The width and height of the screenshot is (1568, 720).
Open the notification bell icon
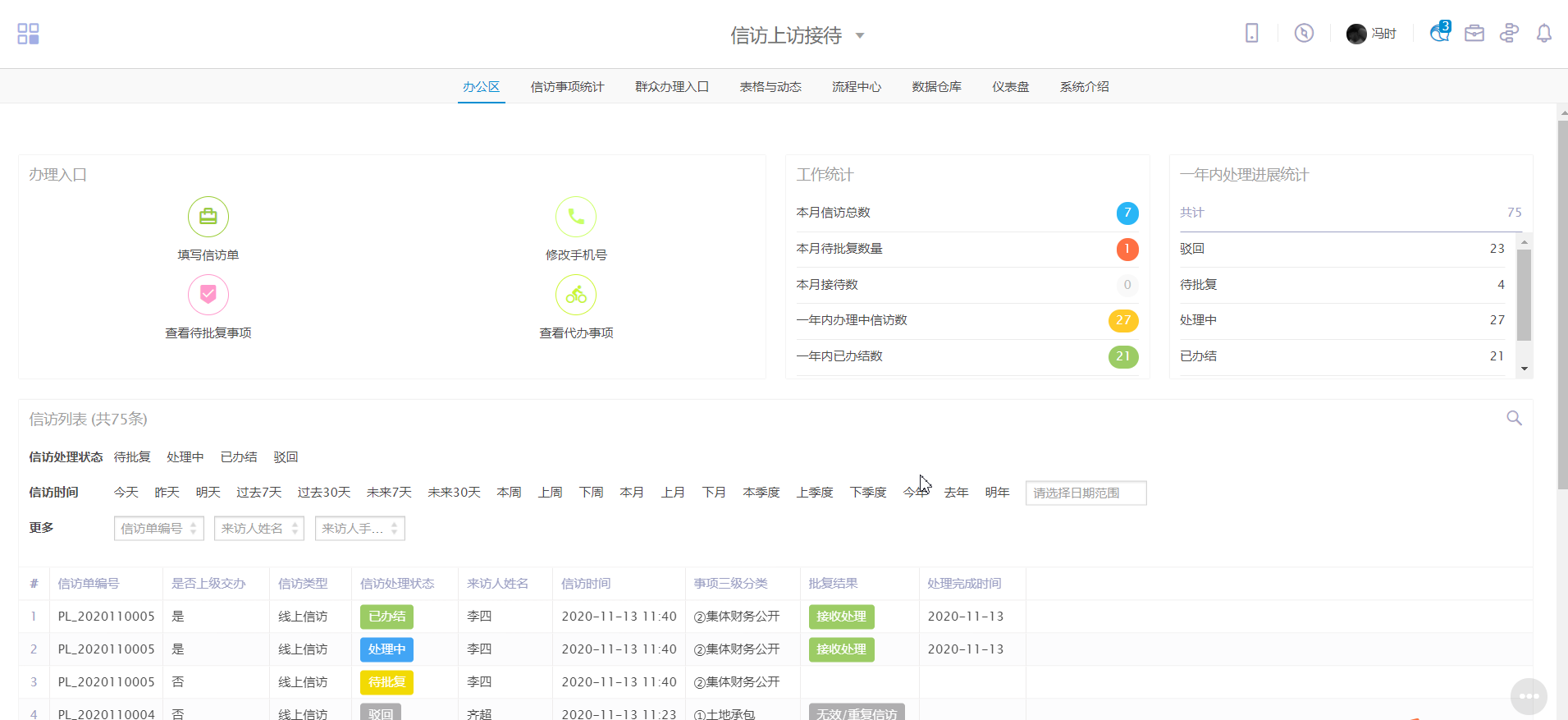(1543, 33)
